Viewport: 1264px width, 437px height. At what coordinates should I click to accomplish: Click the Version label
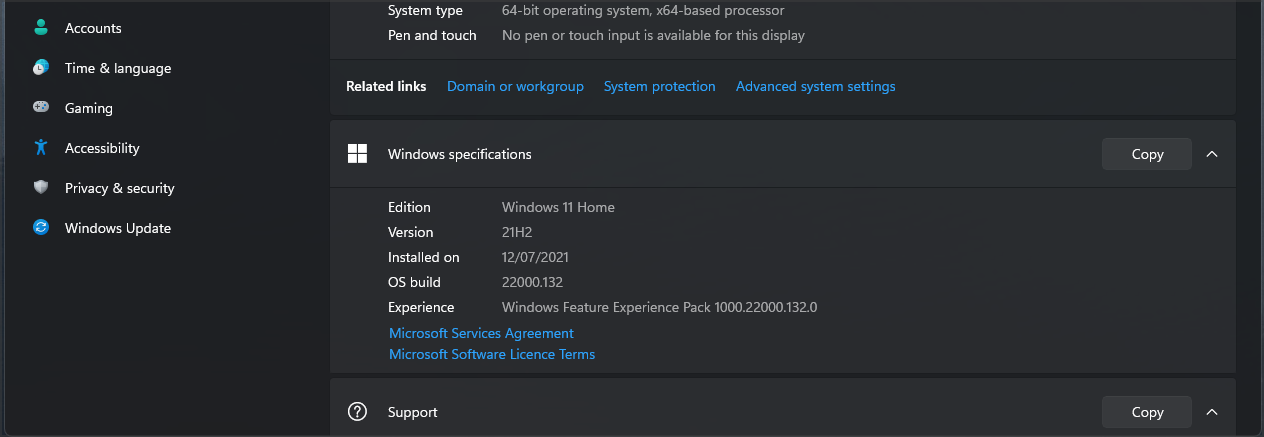coord(411,232)
